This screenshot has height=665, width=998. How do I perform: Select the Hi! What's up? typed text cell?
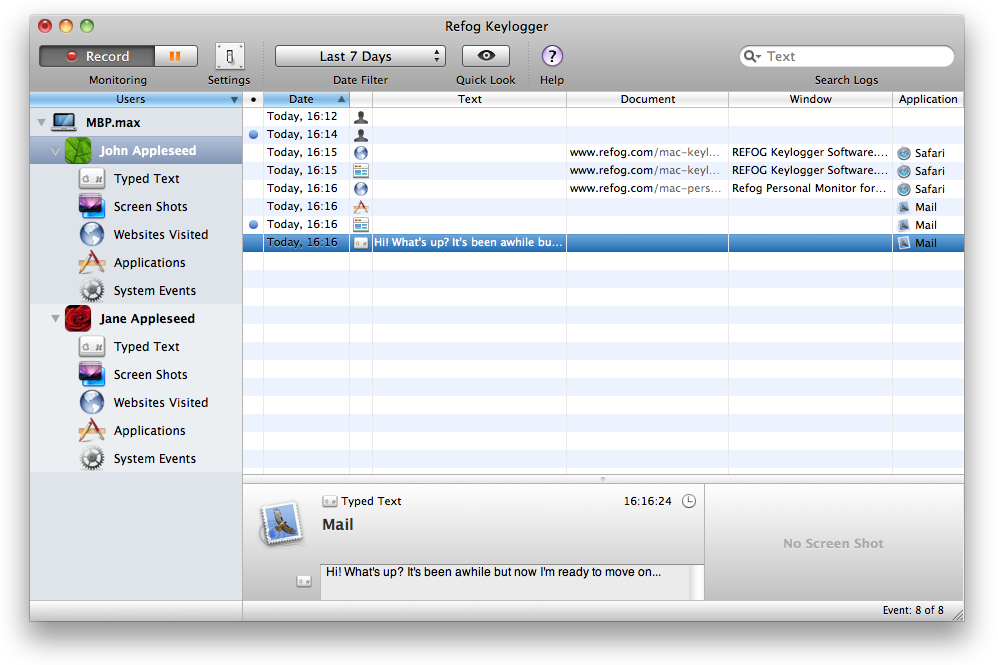pyautogui.click(x=468, y=242)
